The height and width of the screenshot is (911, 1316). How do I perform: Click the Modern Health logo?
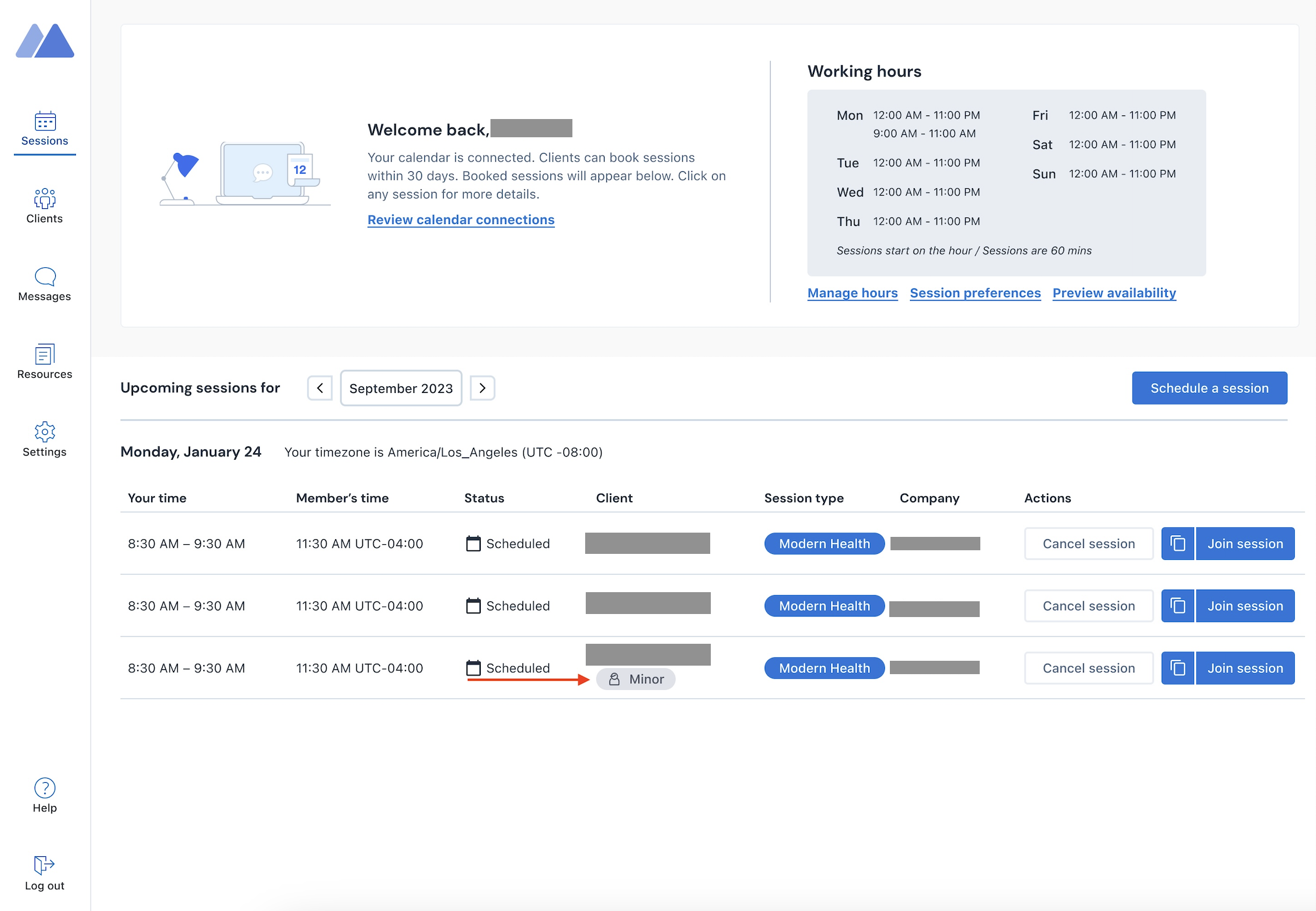click(x=45, y=41)
